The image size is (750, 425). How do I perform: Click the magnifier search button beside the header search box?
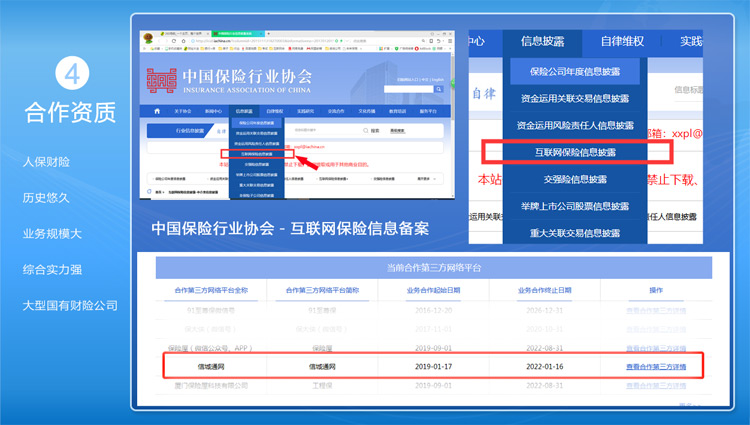tap(439, 89)
